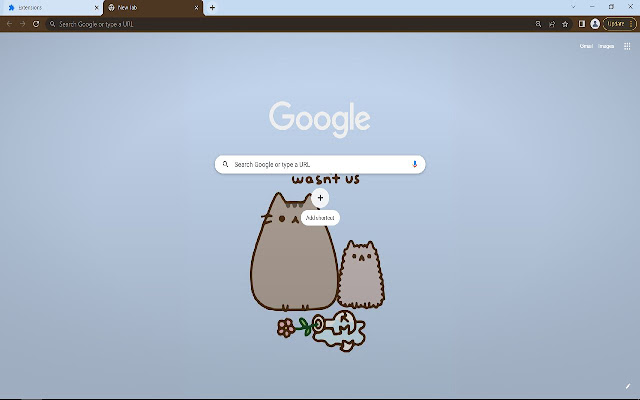Click the Google logo

coord(320,119)
